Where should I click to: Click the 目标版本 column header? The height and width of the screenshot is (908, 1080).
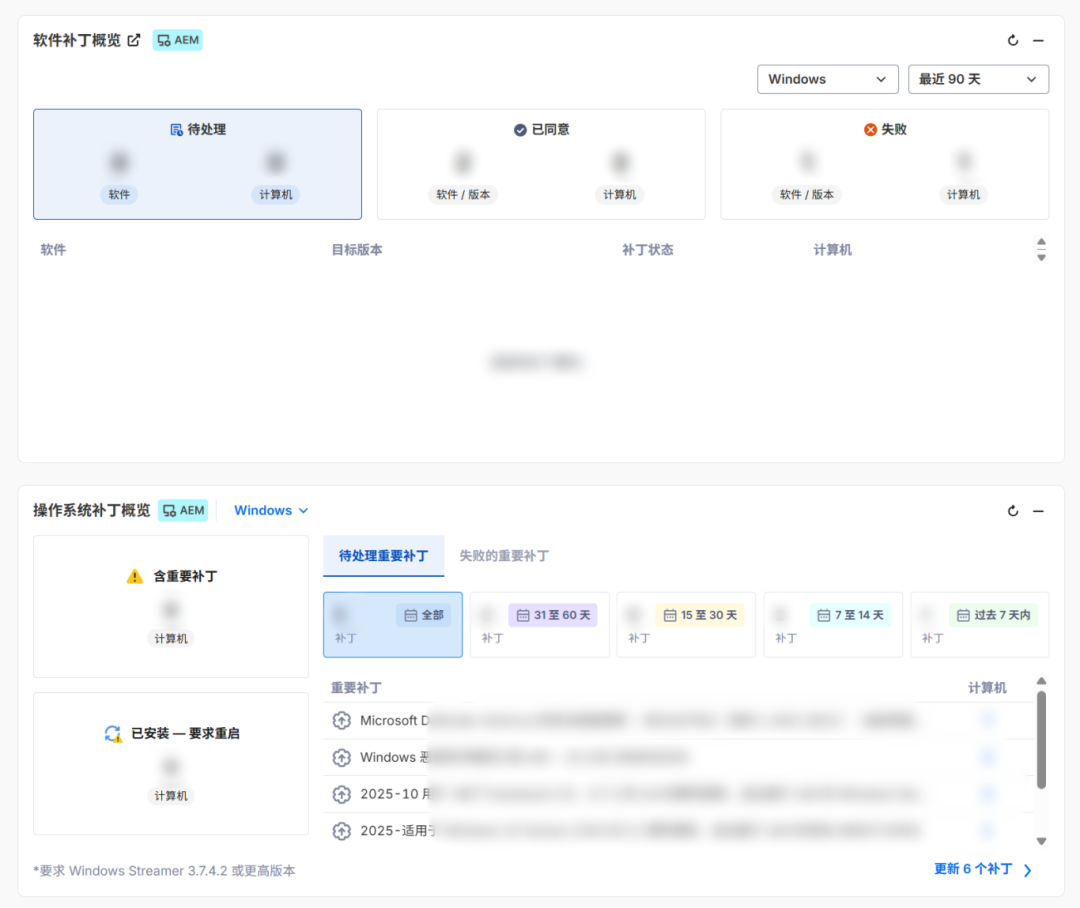(357, 250)
